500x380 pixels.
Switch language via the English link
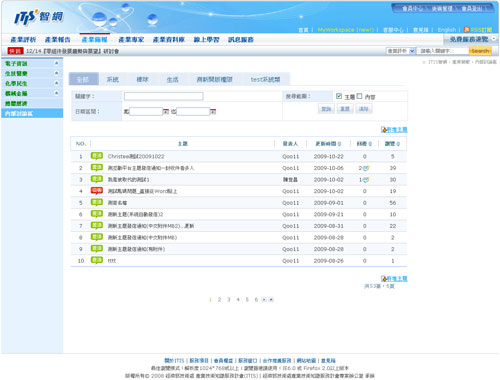click(x=447, y=30)
